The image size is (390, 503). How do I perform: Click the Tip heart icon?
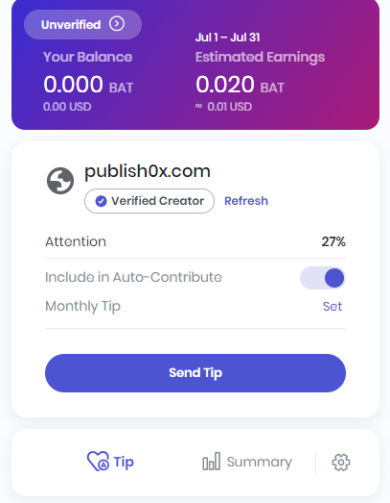98,461
